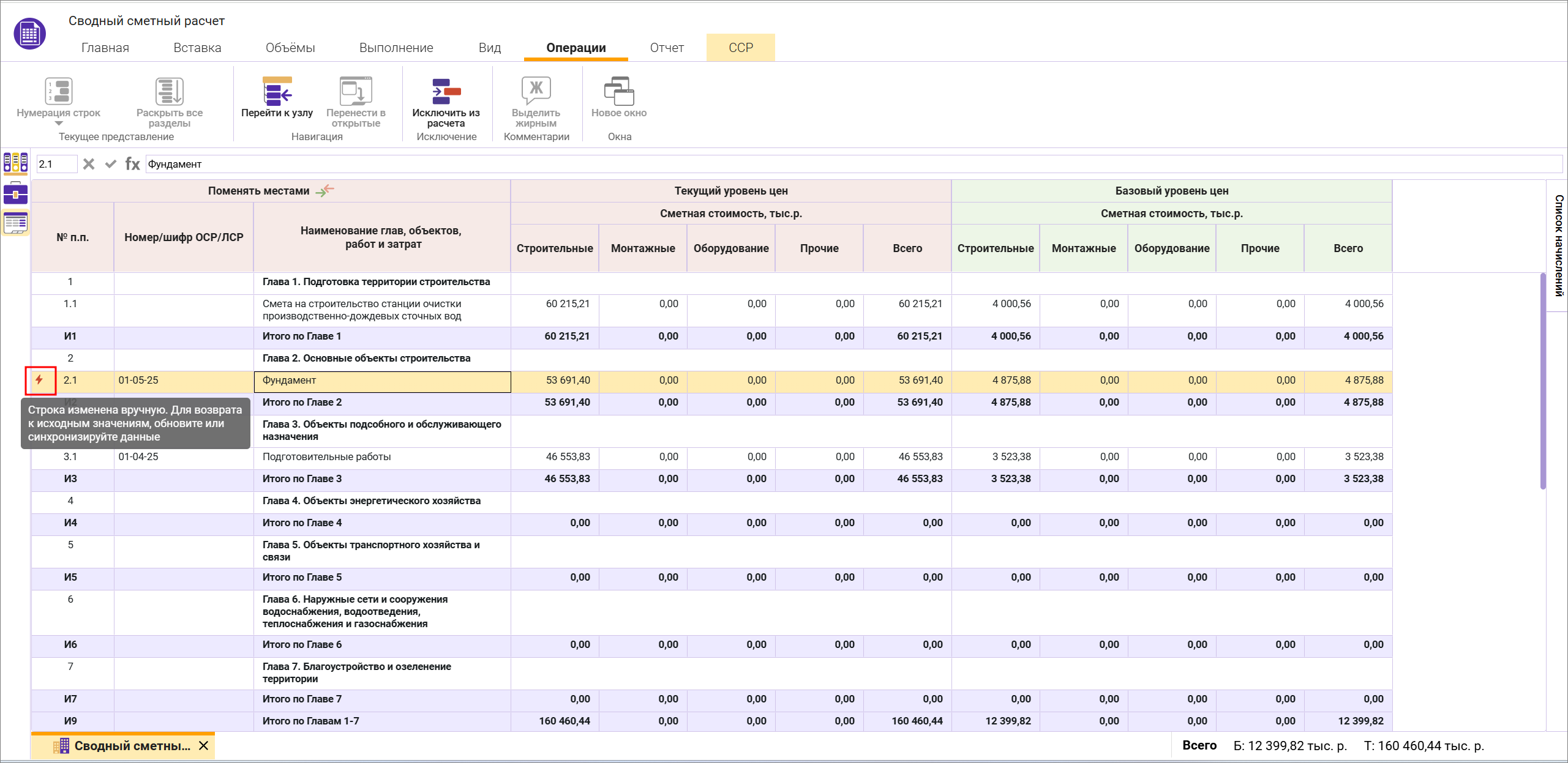Cancel formula entry with X icon
Image resolution: width=1568 pixels, height=763 pixels.
coord(89,164)
